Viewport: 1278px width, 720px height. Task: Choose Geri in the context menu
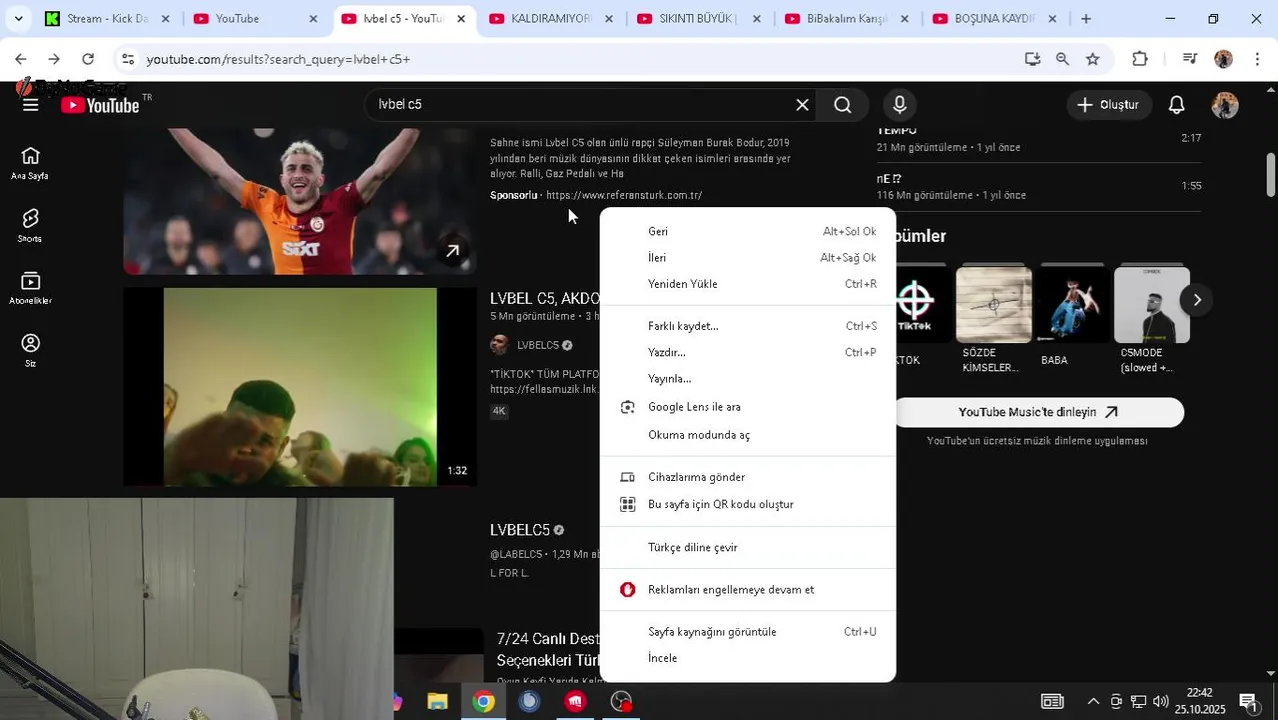coord(748,231)
